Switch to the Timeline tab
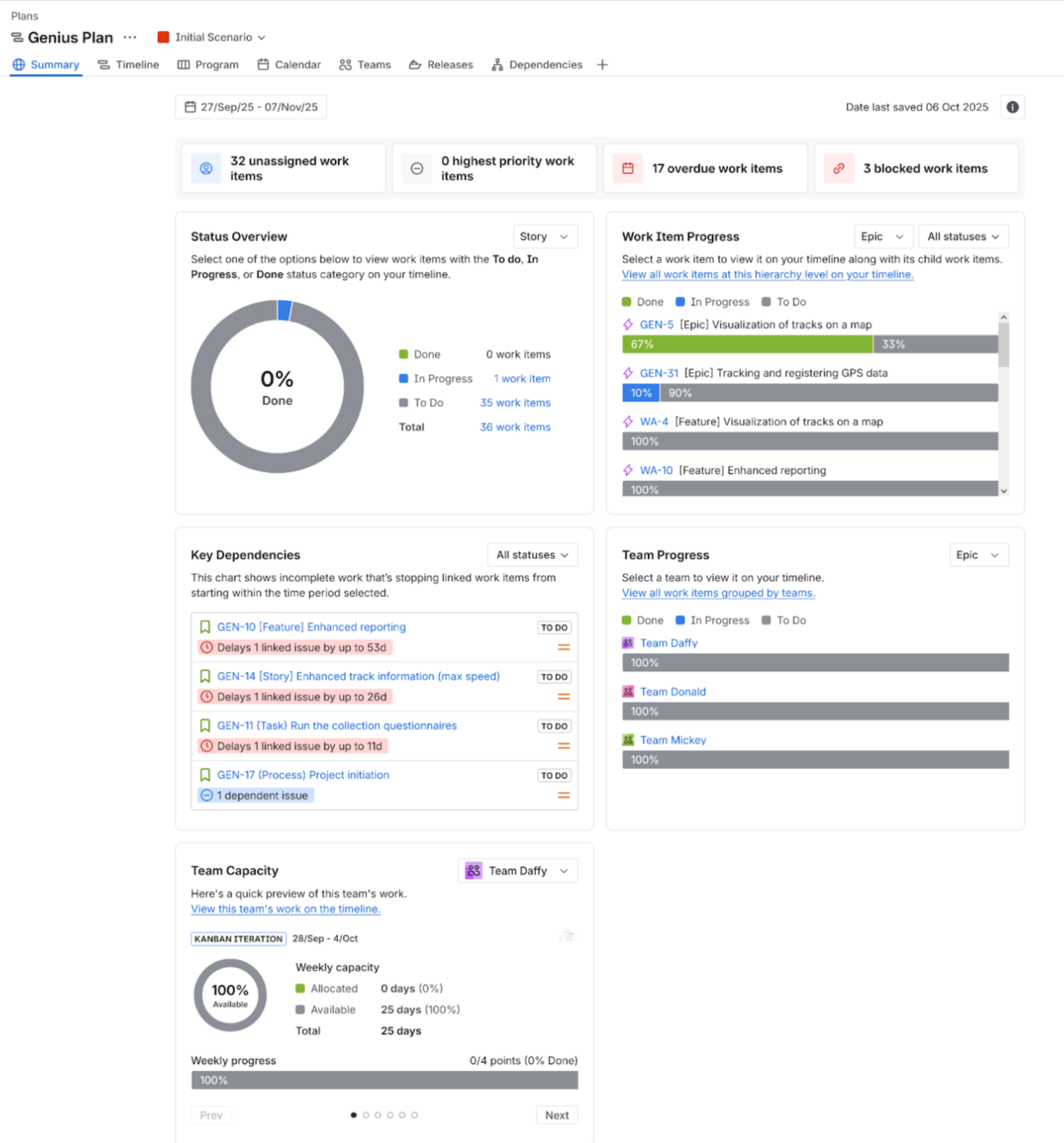Viewport: 1064px width, 1143px height. click(128, 65)
